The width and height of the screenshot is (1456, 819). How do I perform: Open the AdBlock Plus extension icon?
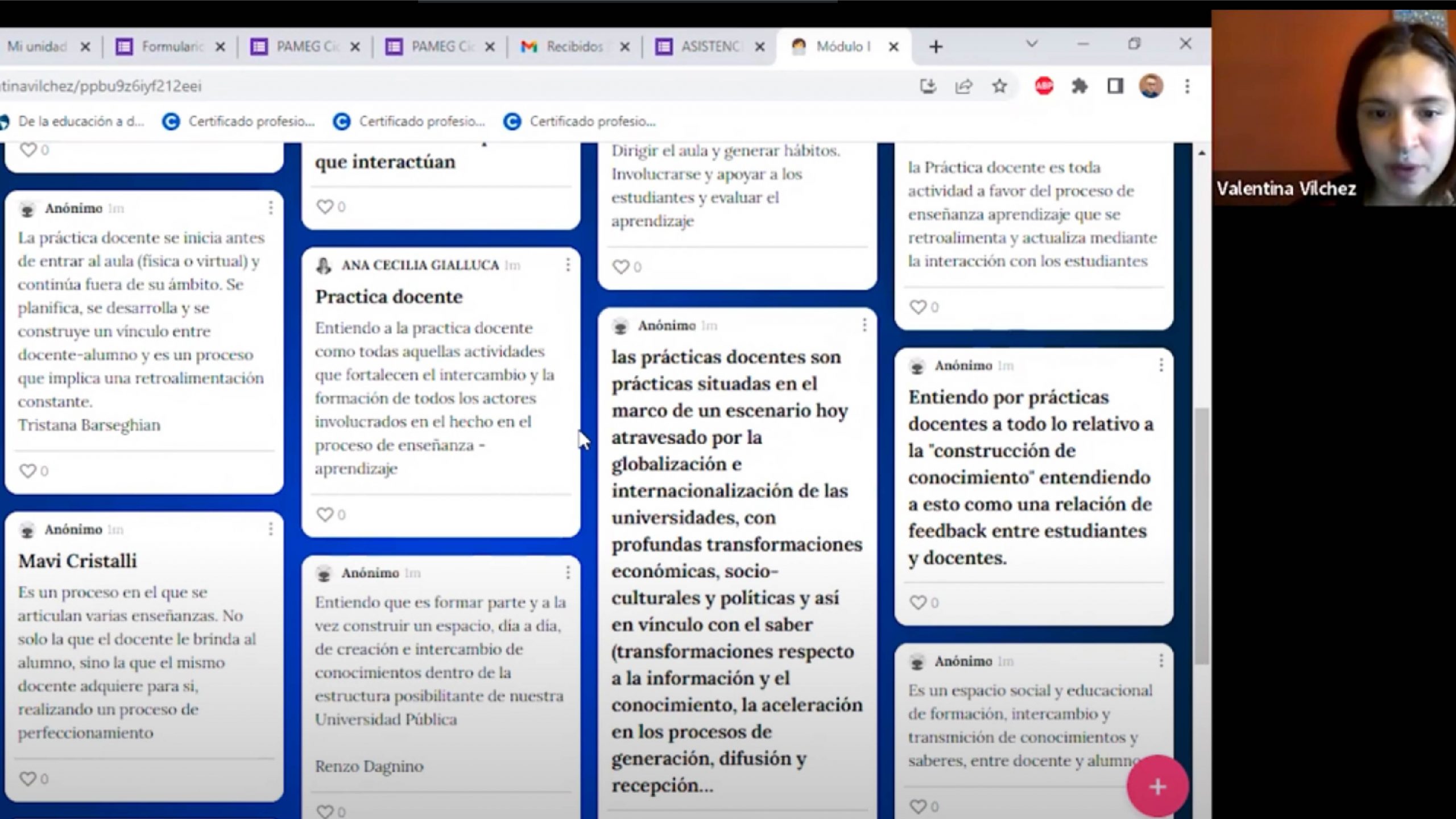point(1044,86)
